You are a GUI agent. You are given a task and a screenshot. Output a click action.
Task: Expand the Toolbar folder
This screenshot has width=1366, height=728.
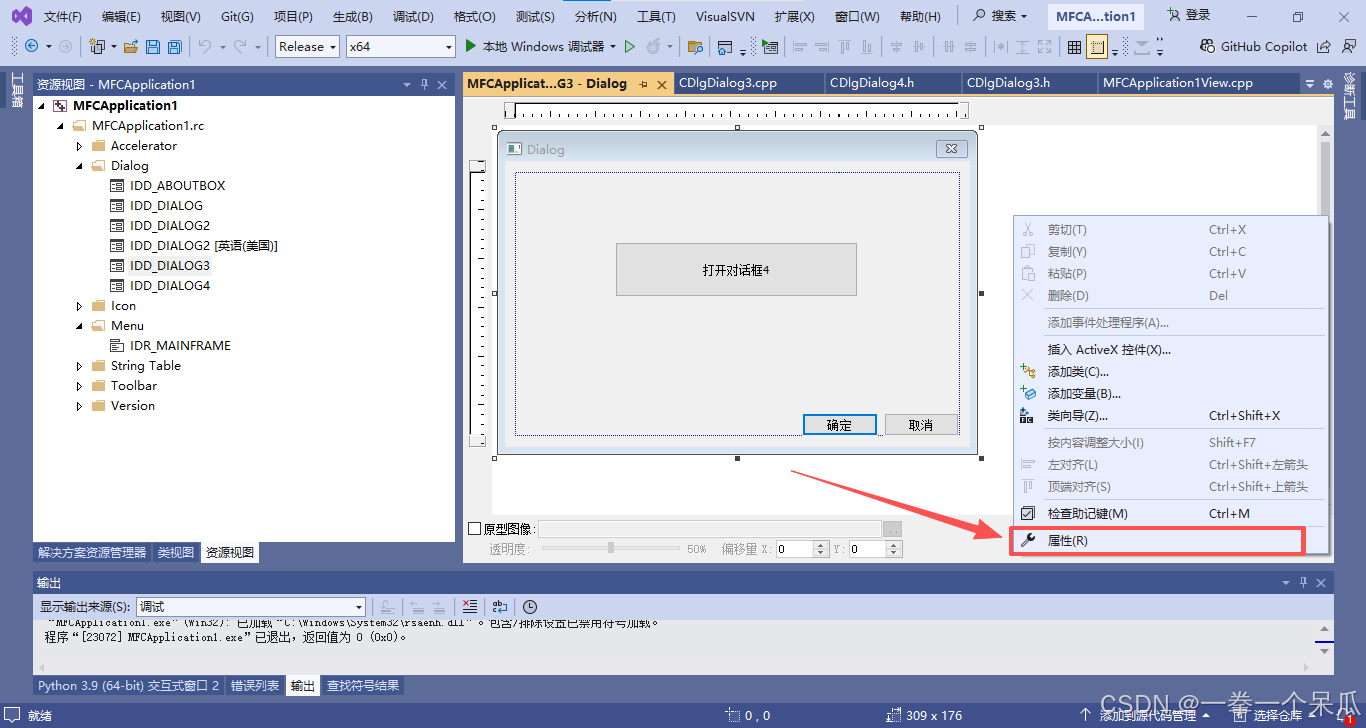tap(80, 386)
